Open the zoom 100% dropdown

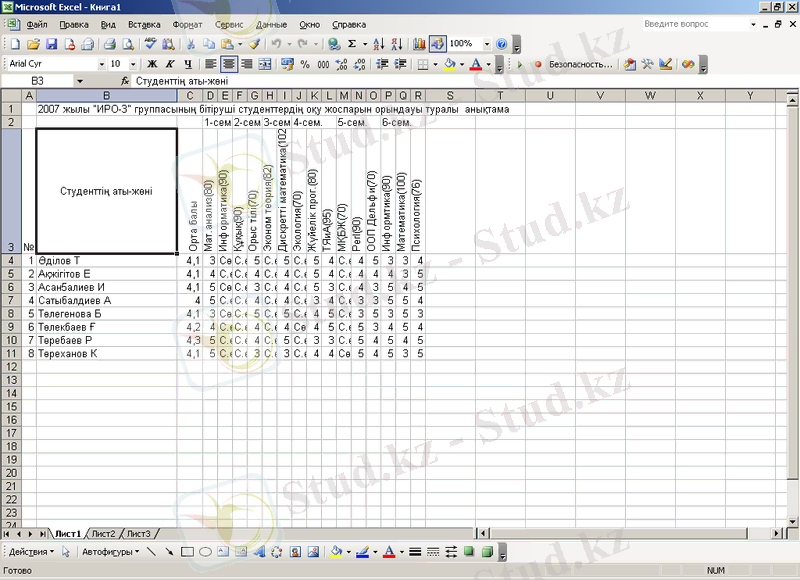coord(487,44)
